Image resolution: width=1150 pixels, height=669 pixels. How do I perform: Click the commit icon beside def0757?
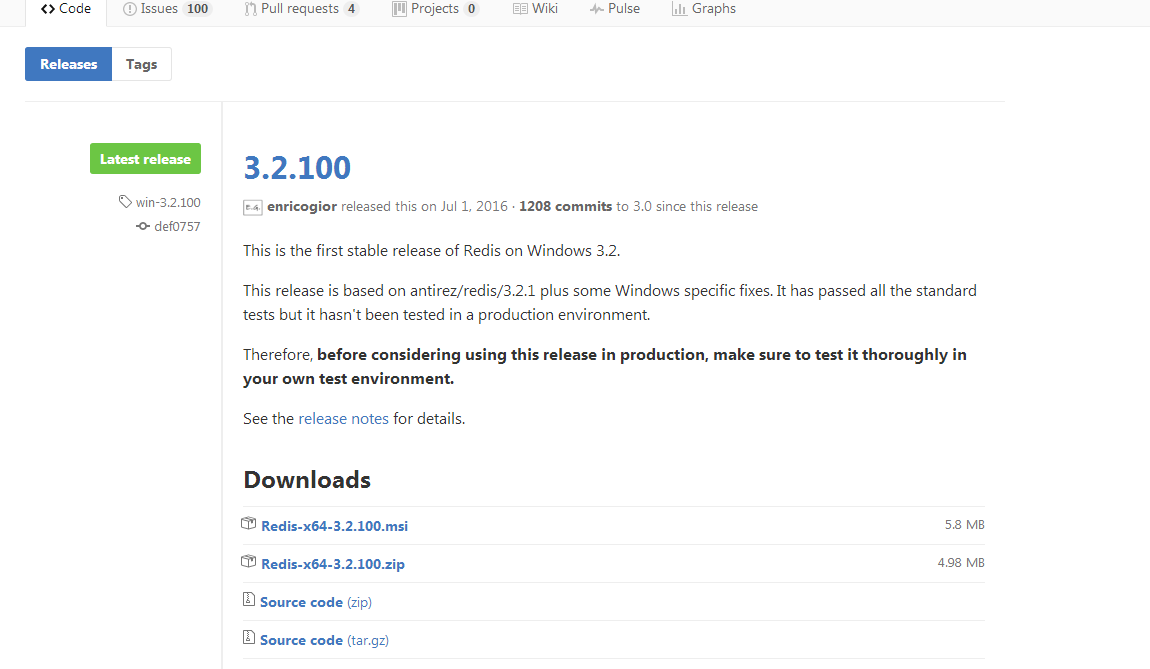point(143,226)
